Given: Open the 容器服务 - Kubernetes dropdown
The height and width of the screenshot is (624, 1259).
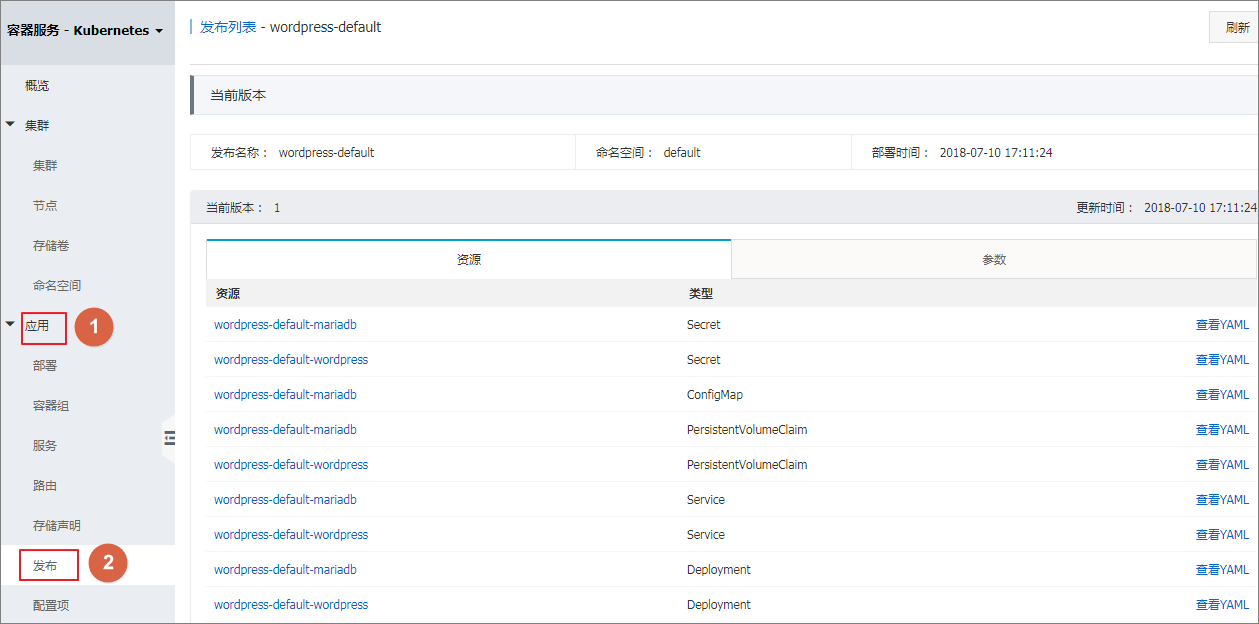Looking at the screenshot, I should click(x=85, y=30).
